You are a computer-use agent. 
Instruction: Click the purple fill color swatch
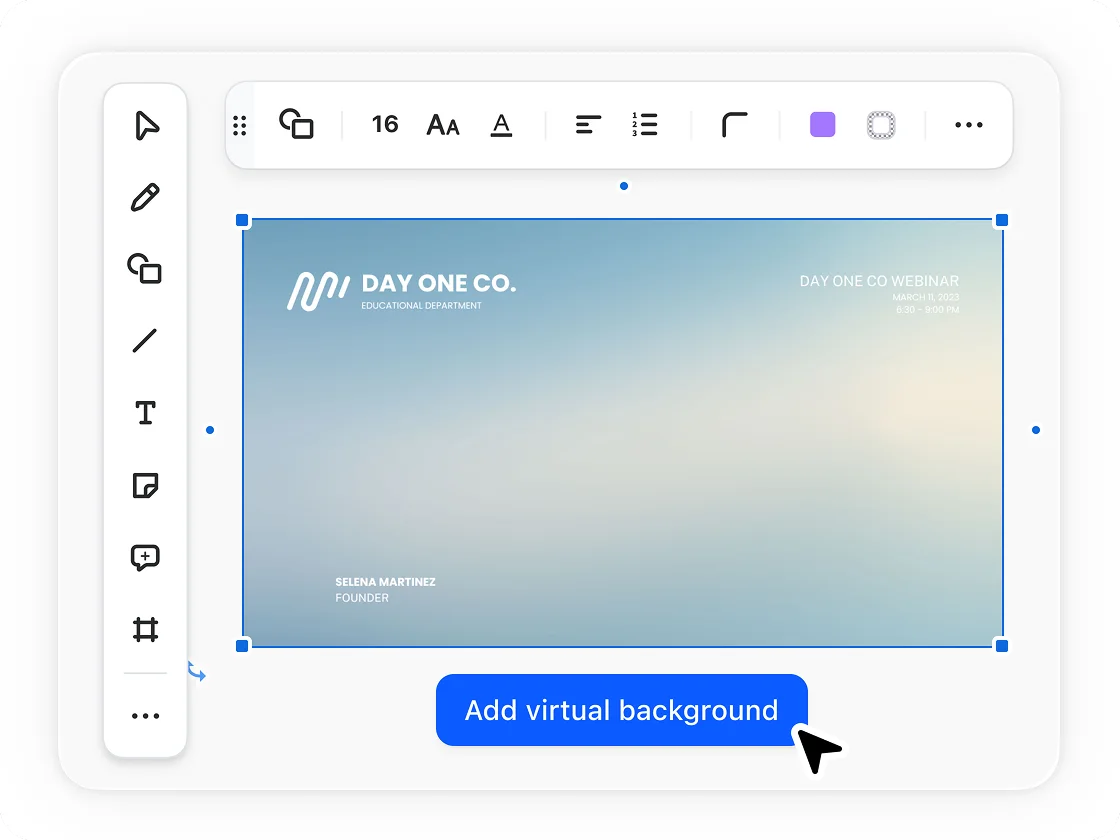[x=822, y=125]
